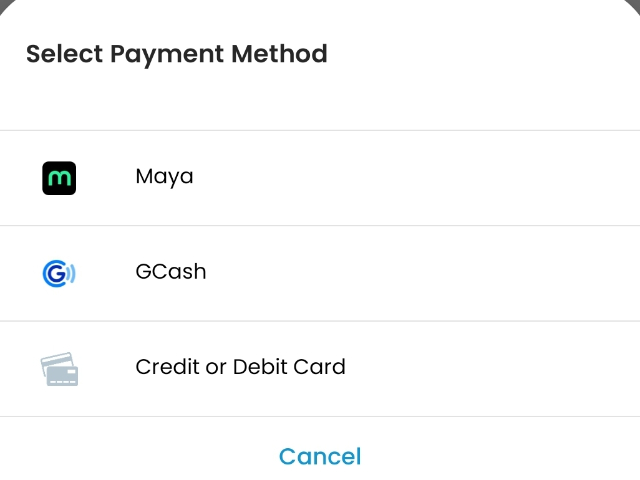Screen dimensions: 640x480
Task: Pick the G icon with signal waves
Action: (59, 273)
